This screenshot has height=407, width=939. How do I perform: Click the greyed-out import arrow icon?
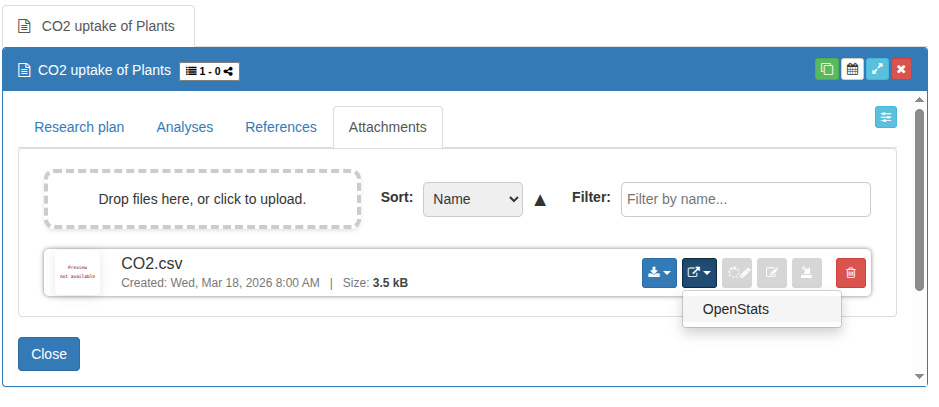(x=807, y=273)
